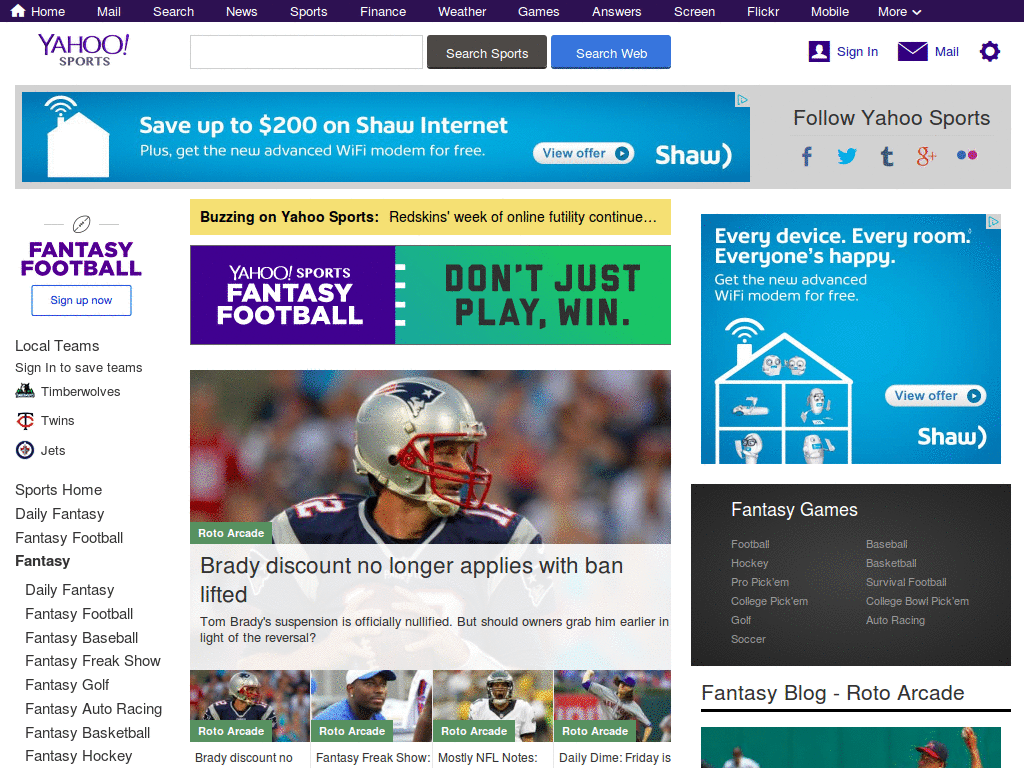Click the AdChoices icon on Shaw banner
This screenshot has width=1024, height=768.
[x=743, y=99]
